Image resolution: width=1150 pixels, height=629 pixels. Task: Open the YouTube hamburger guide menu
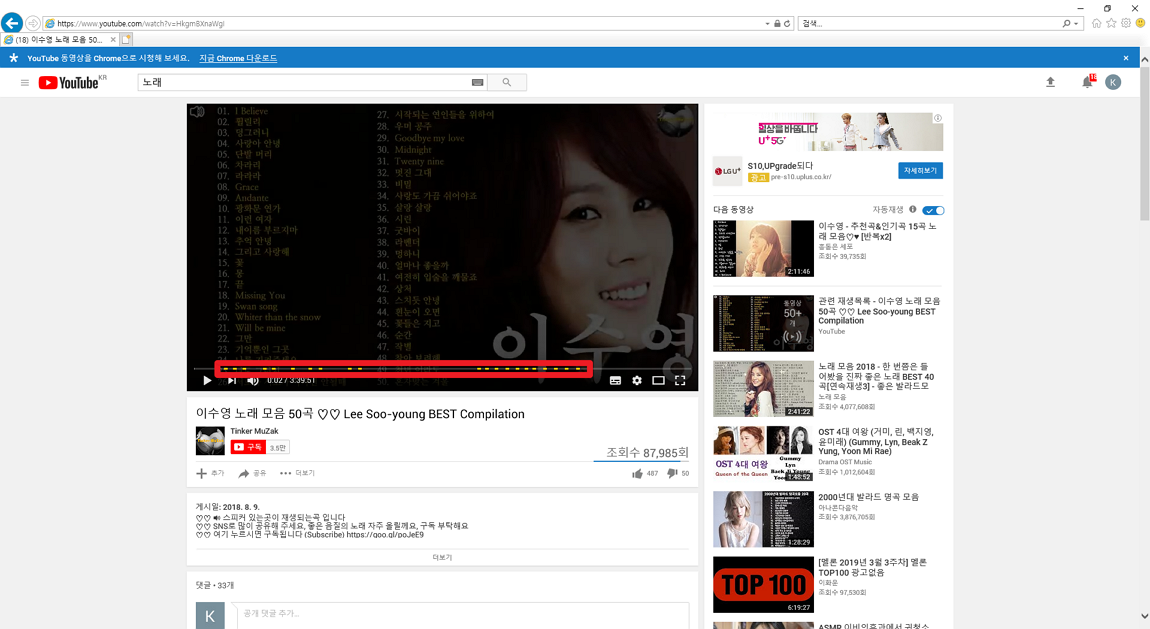click(x=25, y=83)
